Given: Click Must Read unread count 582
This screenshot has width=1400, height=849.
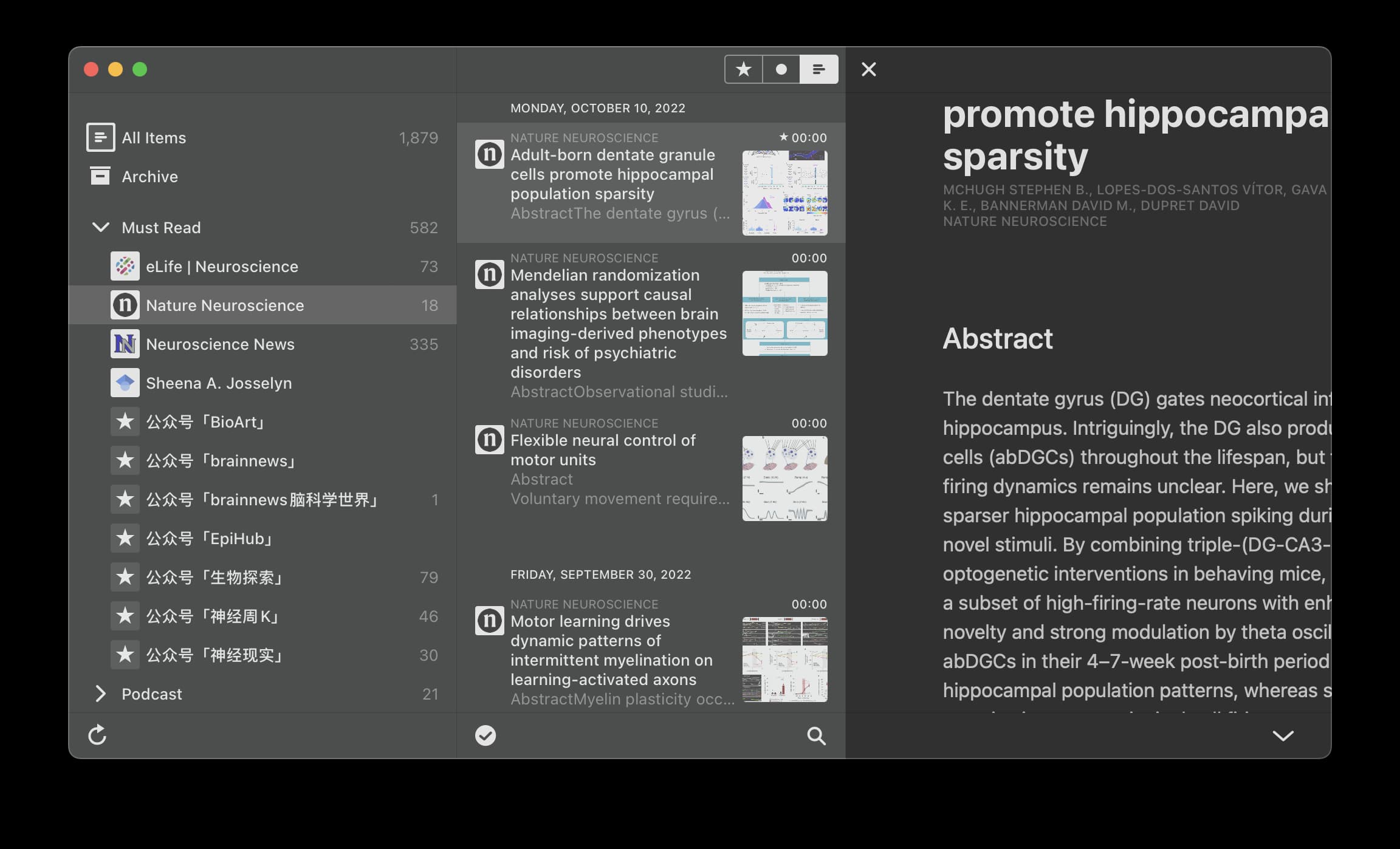Looking at the screenshot, I should point(424,228).
